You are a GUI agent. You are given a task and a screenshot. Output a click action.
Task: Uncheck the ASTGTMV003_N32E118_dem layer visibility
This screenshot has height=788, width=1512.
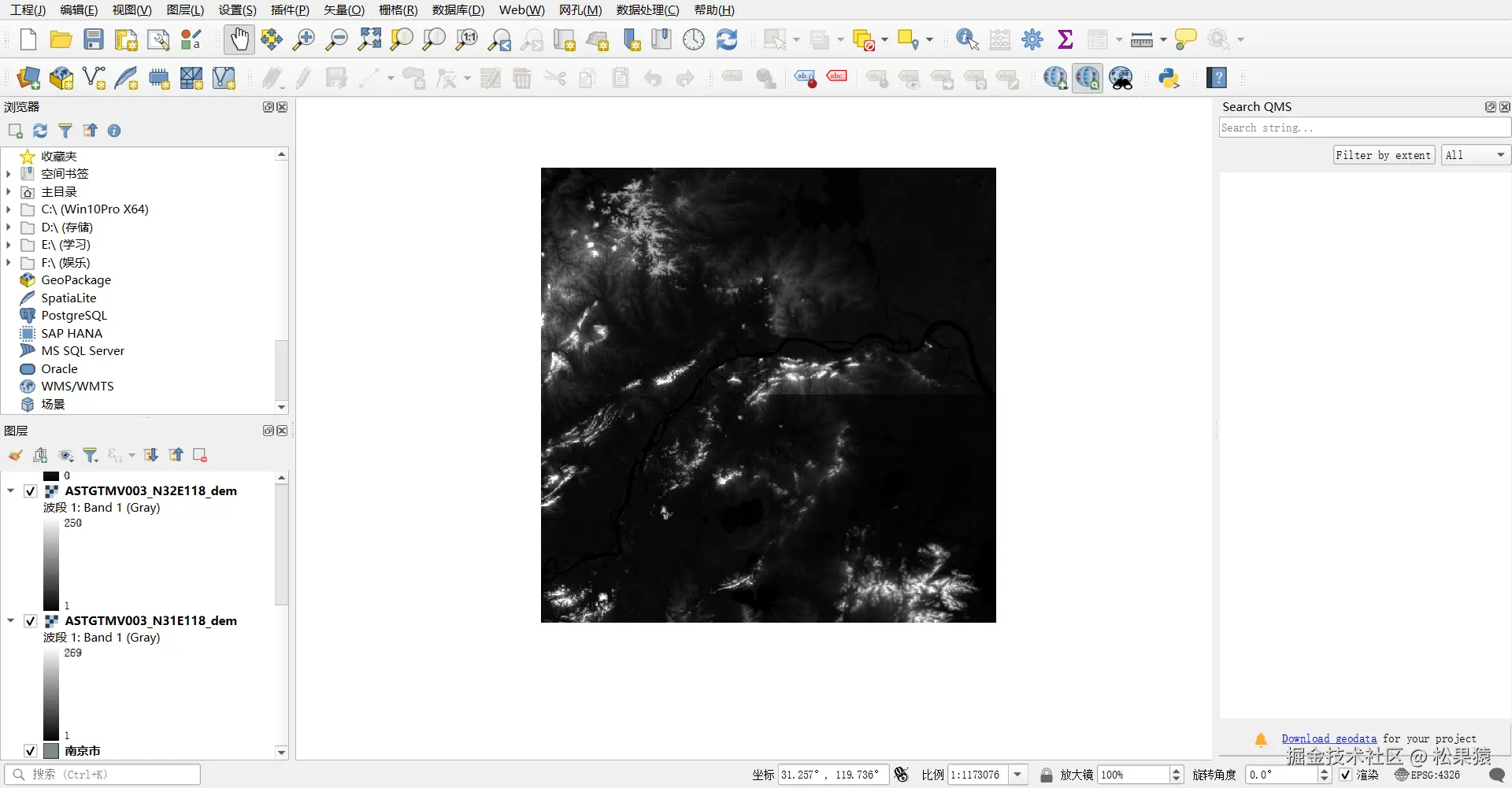tap(30, 490)
